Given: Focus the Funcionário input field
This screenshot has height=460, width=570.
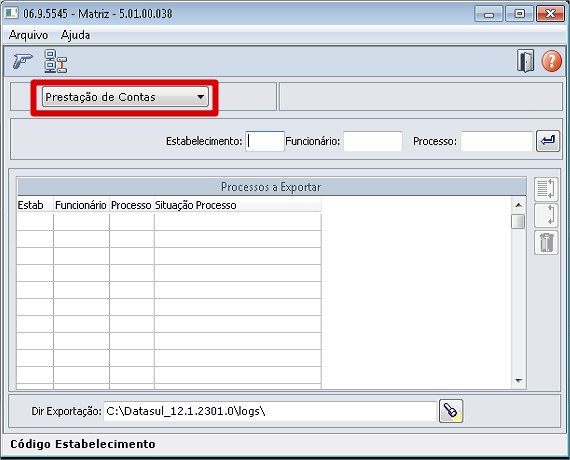Looking at the screenshot, I should (x=373, y=141).
